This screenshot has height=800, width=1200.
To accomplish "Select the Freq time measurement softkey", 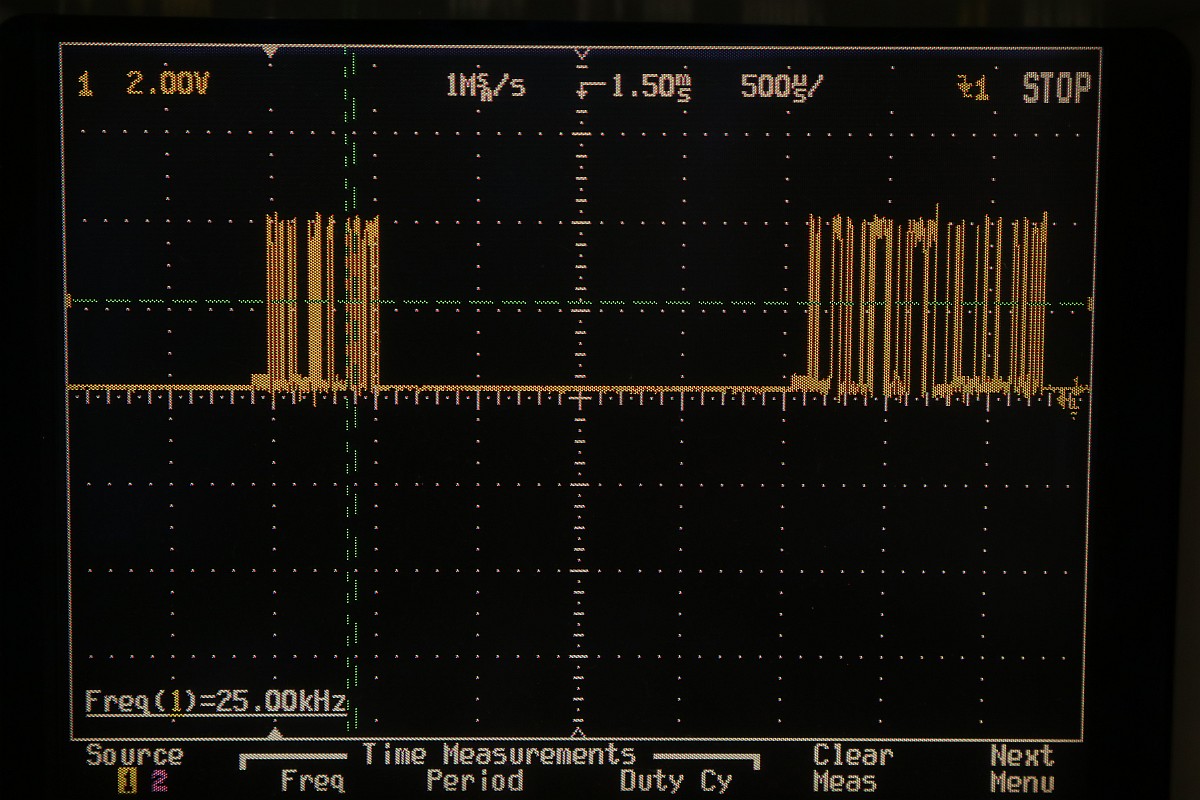I will (x=312, y=781).
